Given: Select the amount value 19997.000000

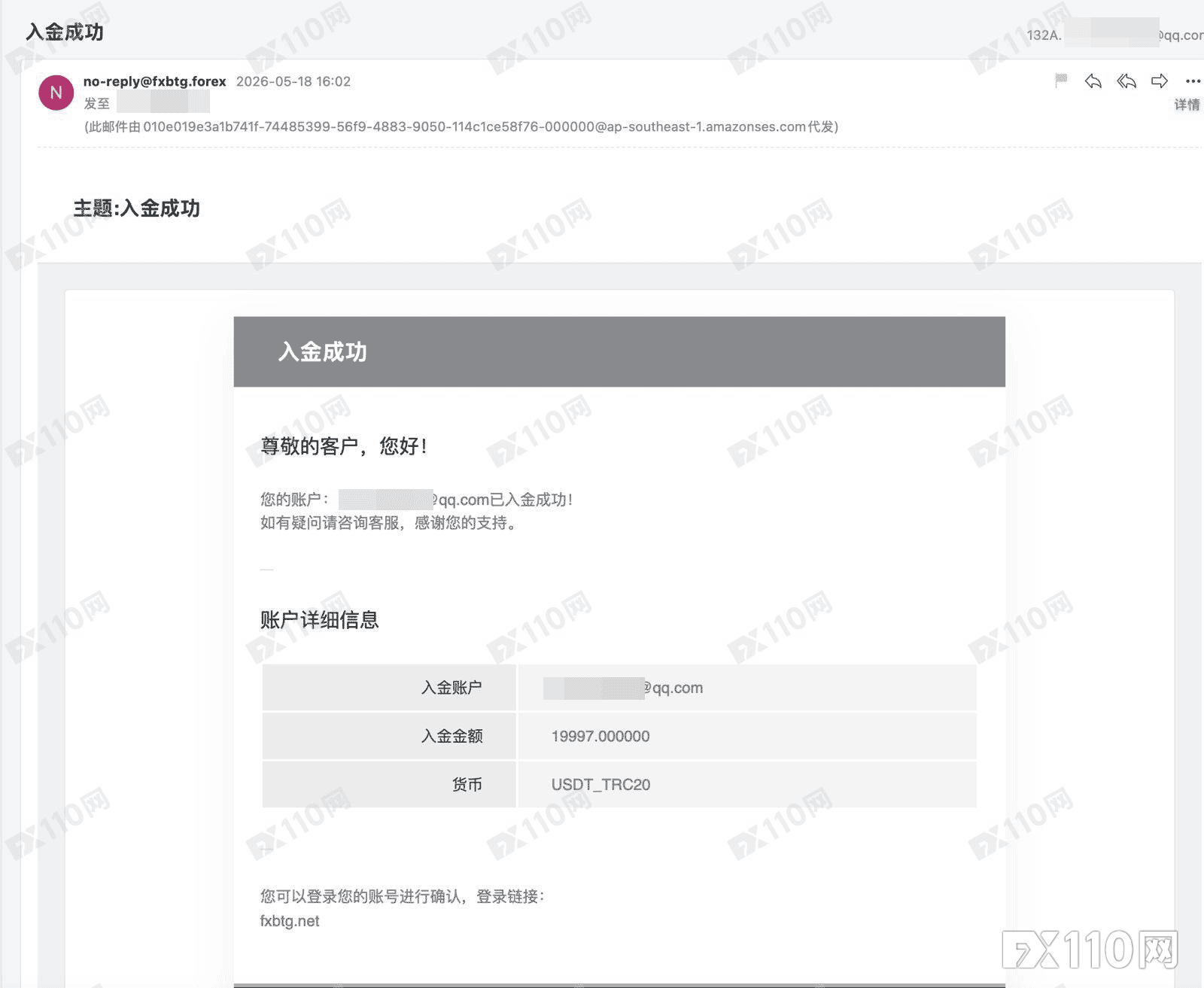Looking at the screenshot, I should click(x=600, y=736).
